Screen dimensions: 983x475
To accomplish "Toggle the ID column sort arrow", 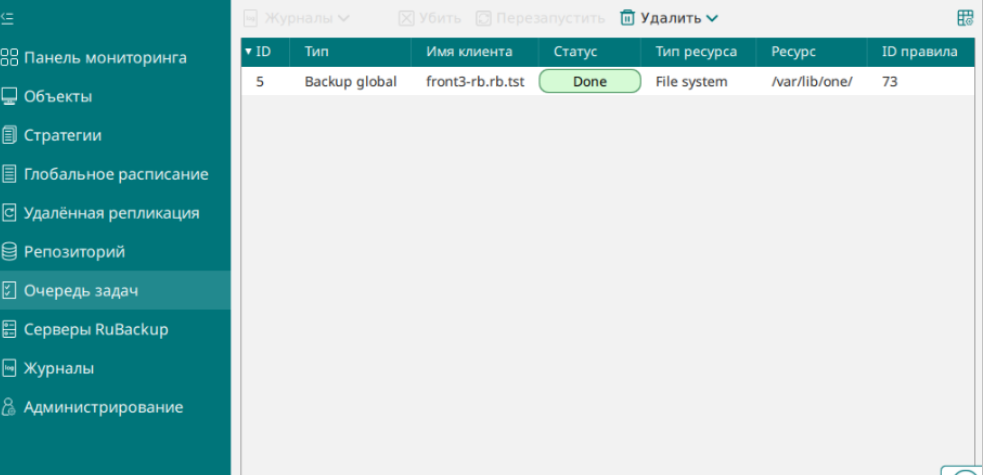I will point(248,51).
